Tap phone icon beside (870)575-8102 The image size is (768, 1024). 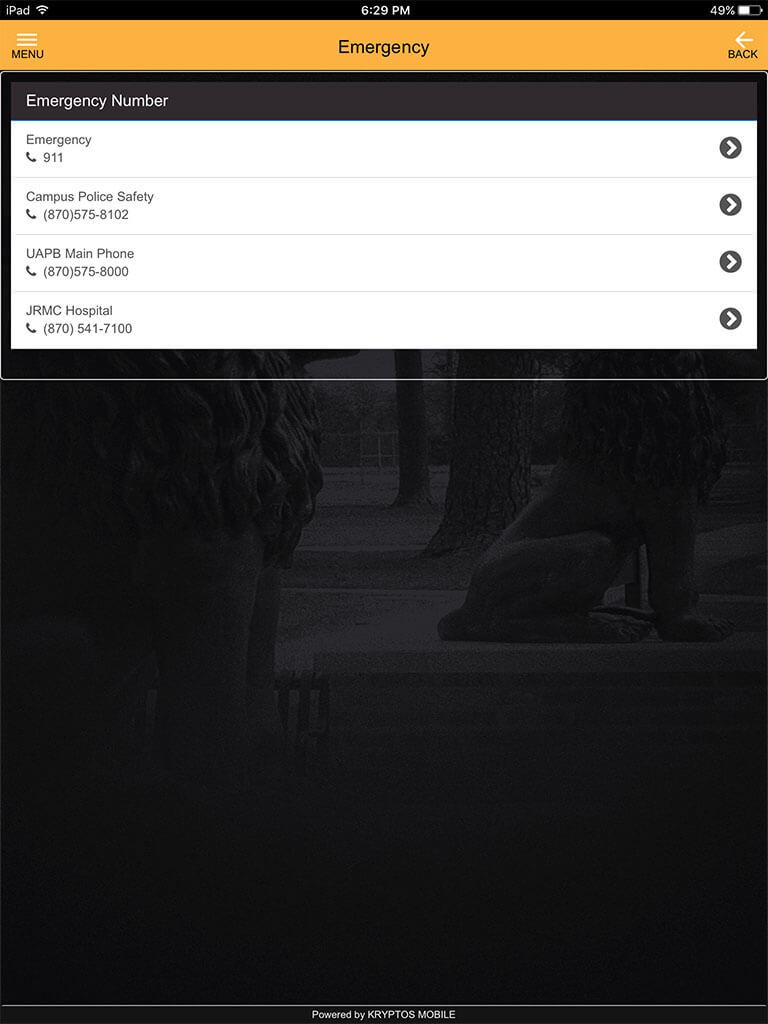[31, 214]
